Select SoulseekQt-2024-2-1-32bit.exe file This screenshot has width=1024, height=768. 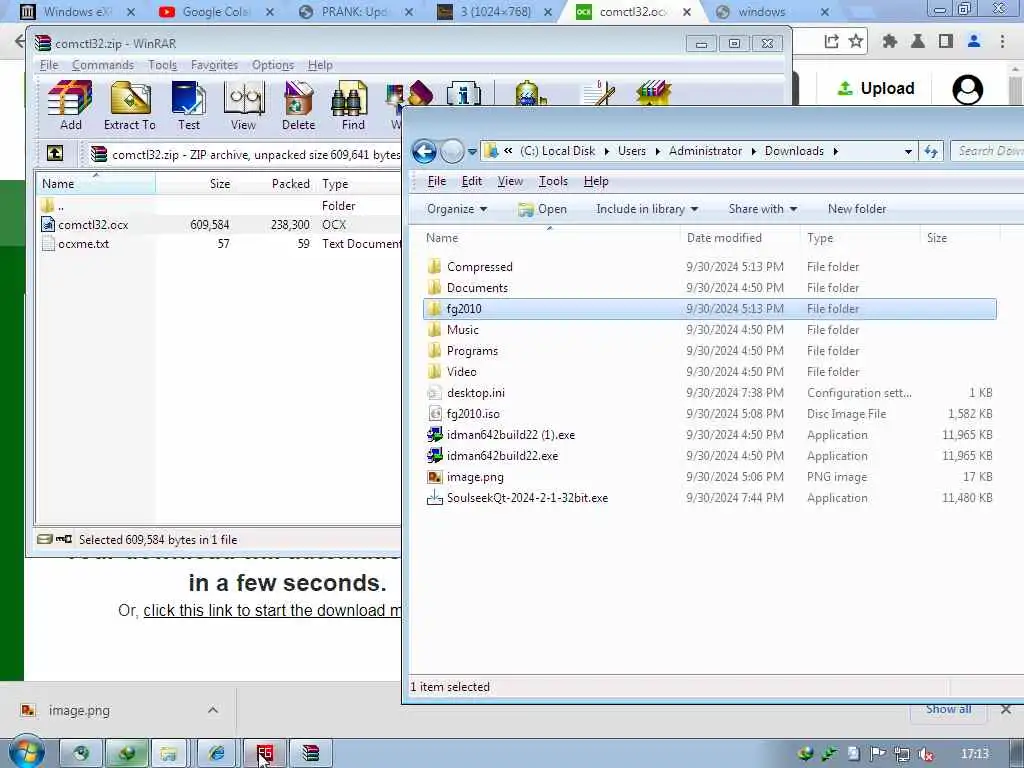(709, 498)
